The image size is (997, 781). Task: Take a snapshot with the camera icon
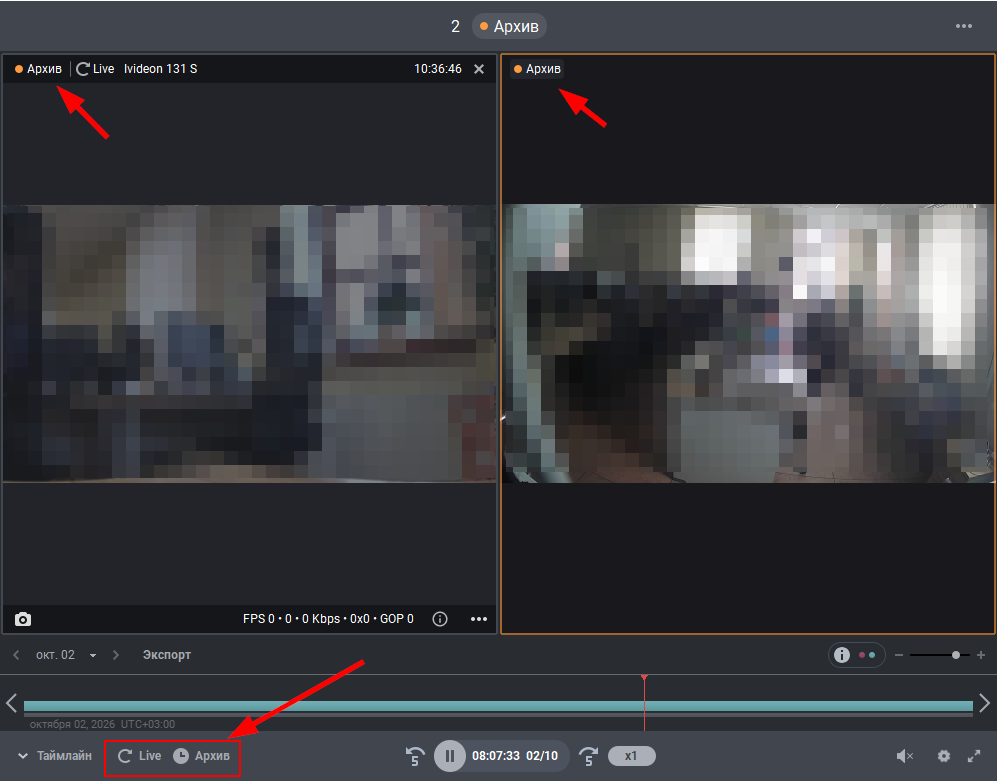[23, 619]
